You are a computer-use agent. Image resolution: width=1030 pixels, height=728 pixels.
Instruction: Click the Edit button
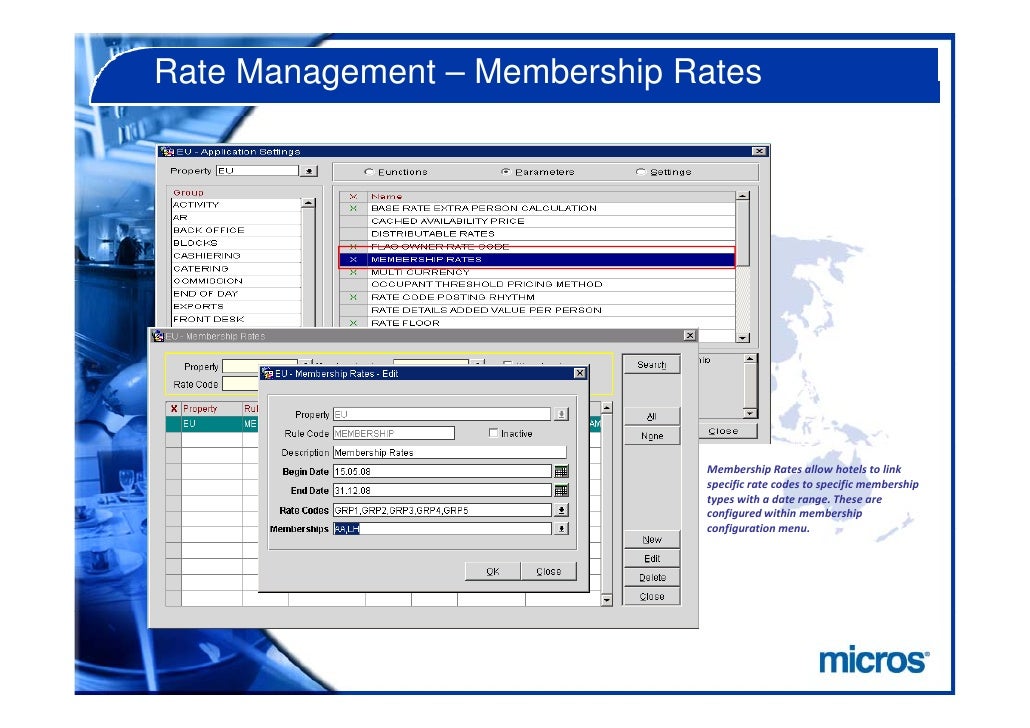coord(652,558)
